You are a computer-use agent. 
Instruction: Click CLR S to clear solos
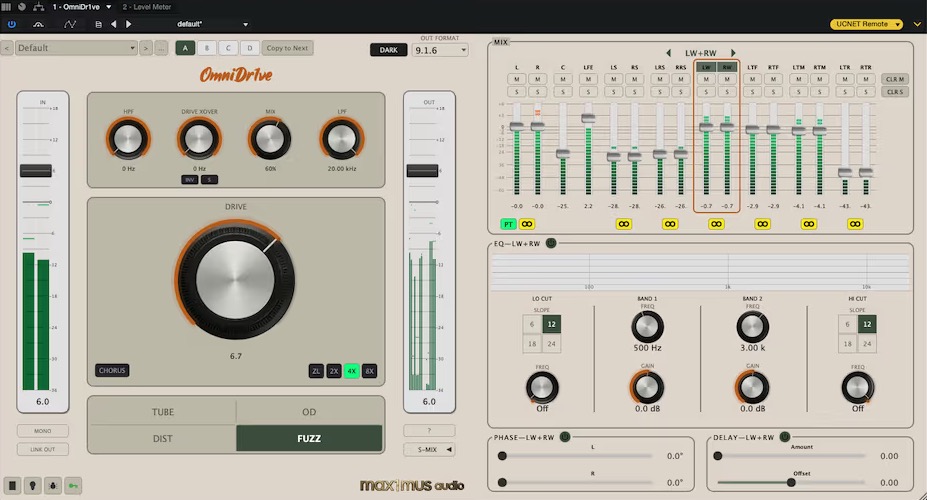(894, 92)
